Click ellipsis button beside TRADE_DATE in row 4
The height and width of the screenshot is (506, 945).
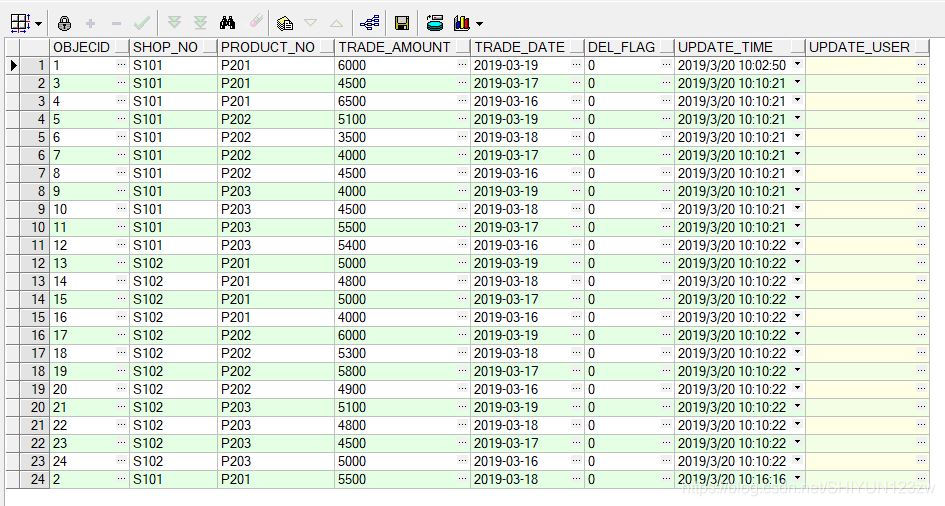tap(576, 119)
